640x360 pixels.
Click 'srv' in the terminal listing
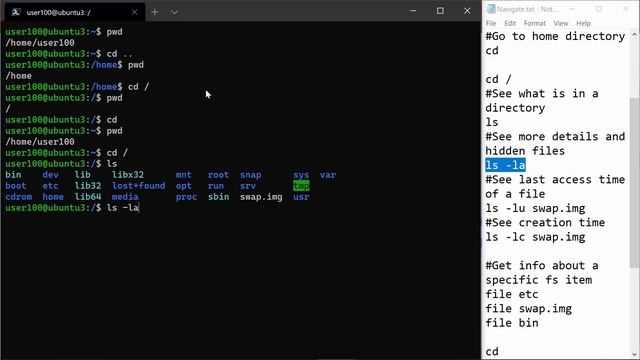[x=248, y=186]
